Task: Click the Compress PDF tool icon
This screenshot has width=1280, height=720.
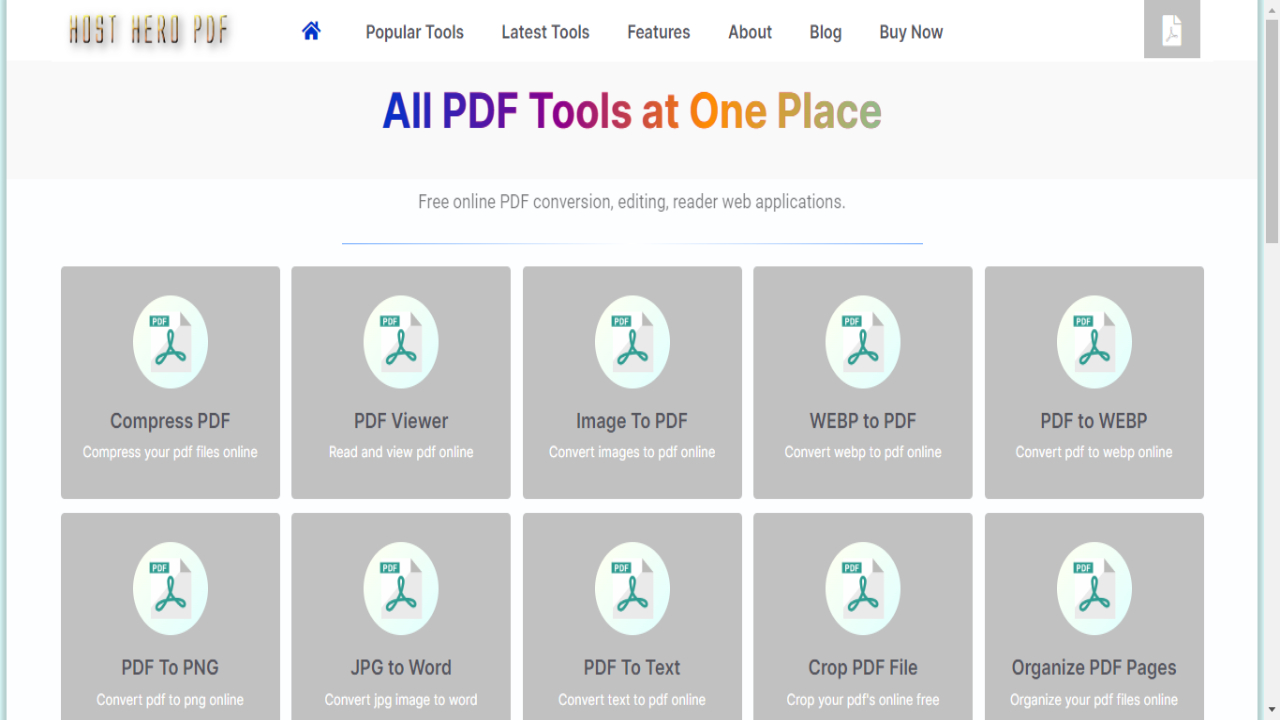Action: pos(170,342)
